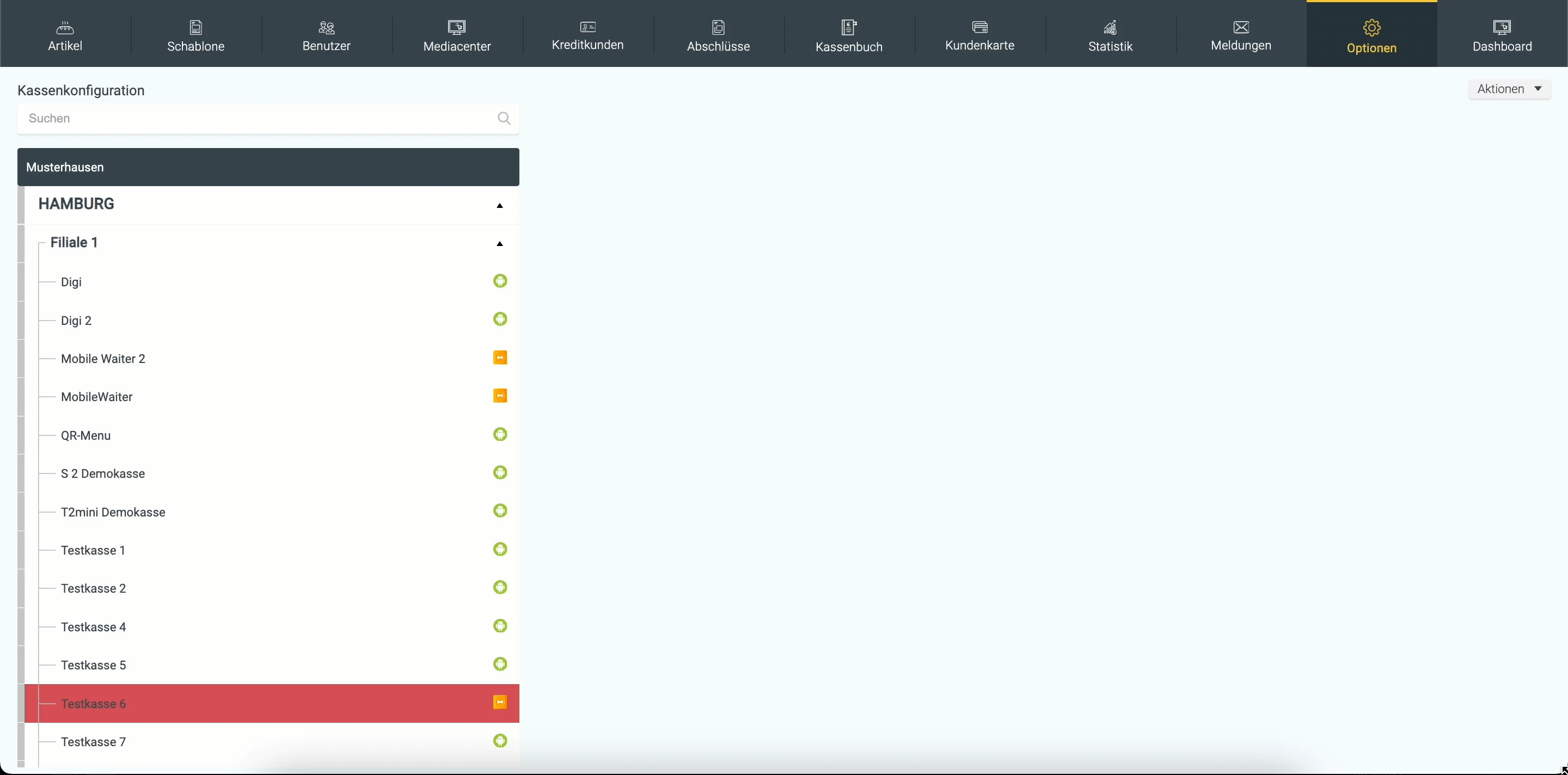Click the Android icon next to Digi
This screenshot has height=775, width=1568.
[500, 281]
